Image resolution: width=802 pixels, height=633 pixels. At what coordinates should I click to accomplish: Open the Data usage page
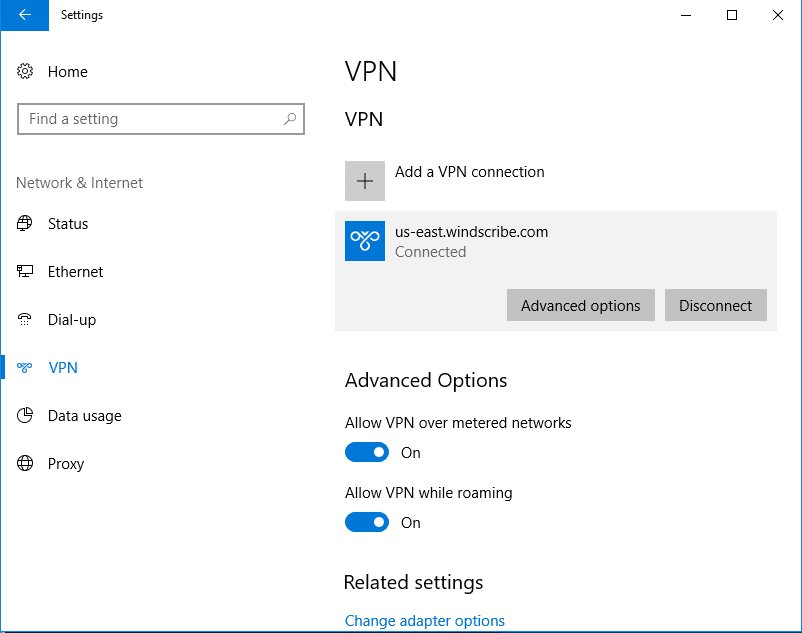[84, 416]
